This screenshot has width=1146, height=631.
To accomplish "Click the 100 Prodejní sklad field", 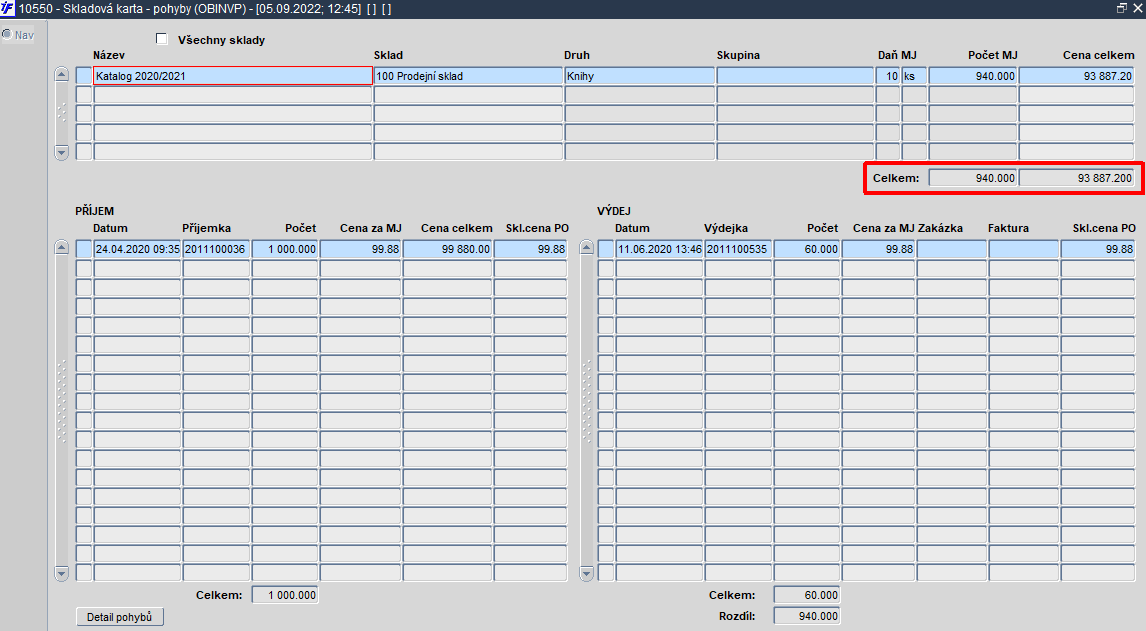I will (x=468, y=75).
